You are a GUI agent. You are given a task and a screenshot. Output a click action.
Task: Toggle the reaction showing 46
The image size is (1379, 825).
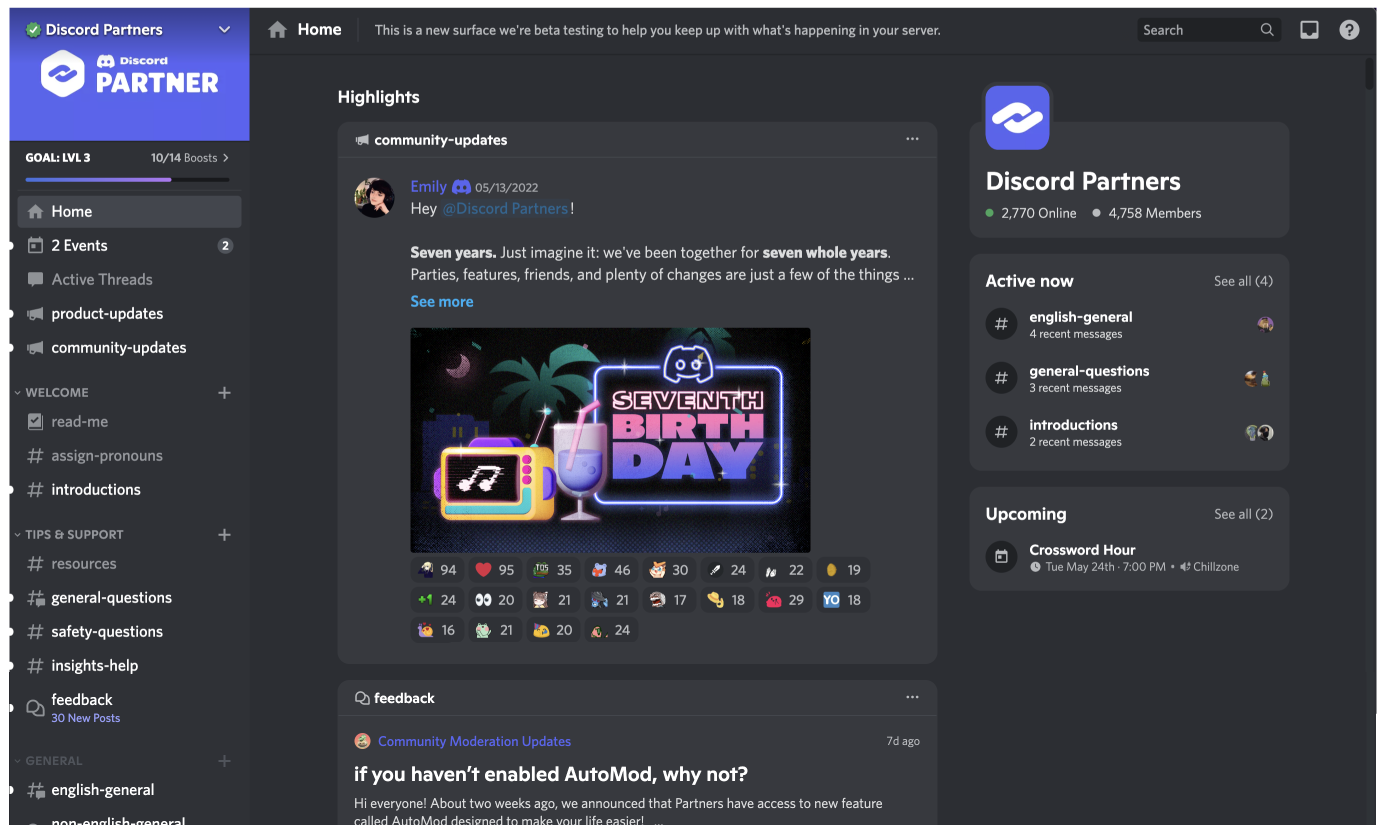[611, 570]
